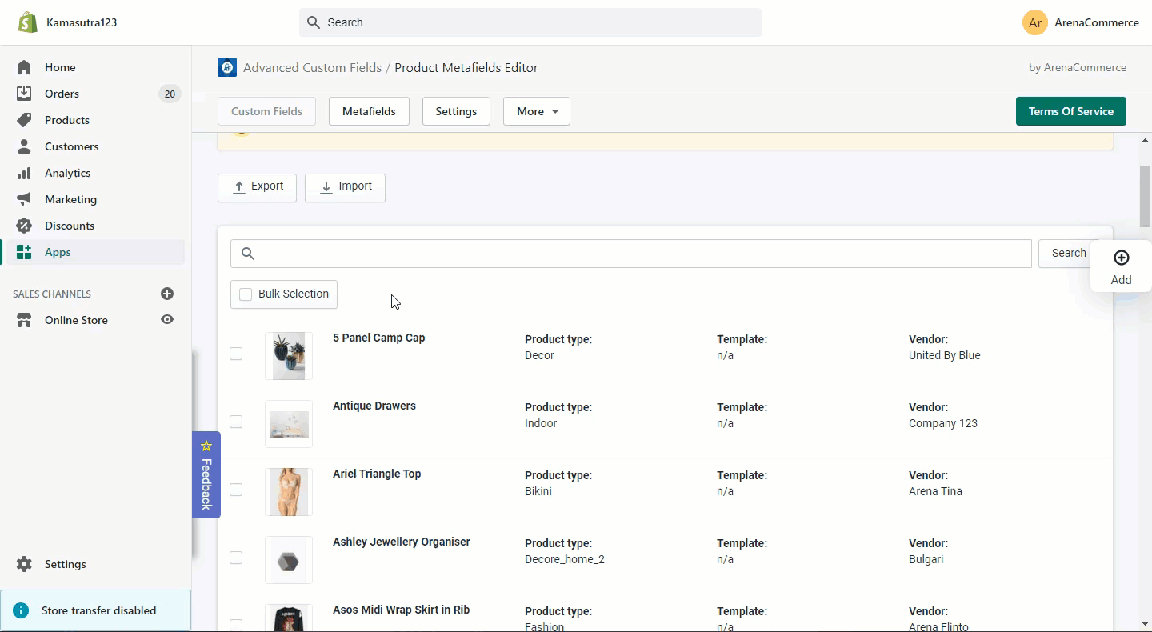The image size is (1152, 632).
Task: Click the Shopify bag logo
Action: [x=27, y=22]
